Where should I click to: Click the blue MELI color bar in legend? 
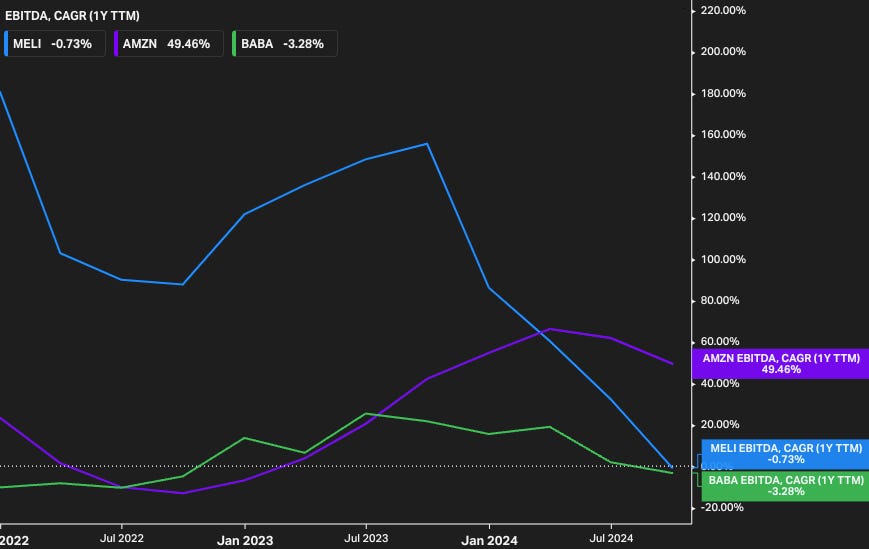6,44
